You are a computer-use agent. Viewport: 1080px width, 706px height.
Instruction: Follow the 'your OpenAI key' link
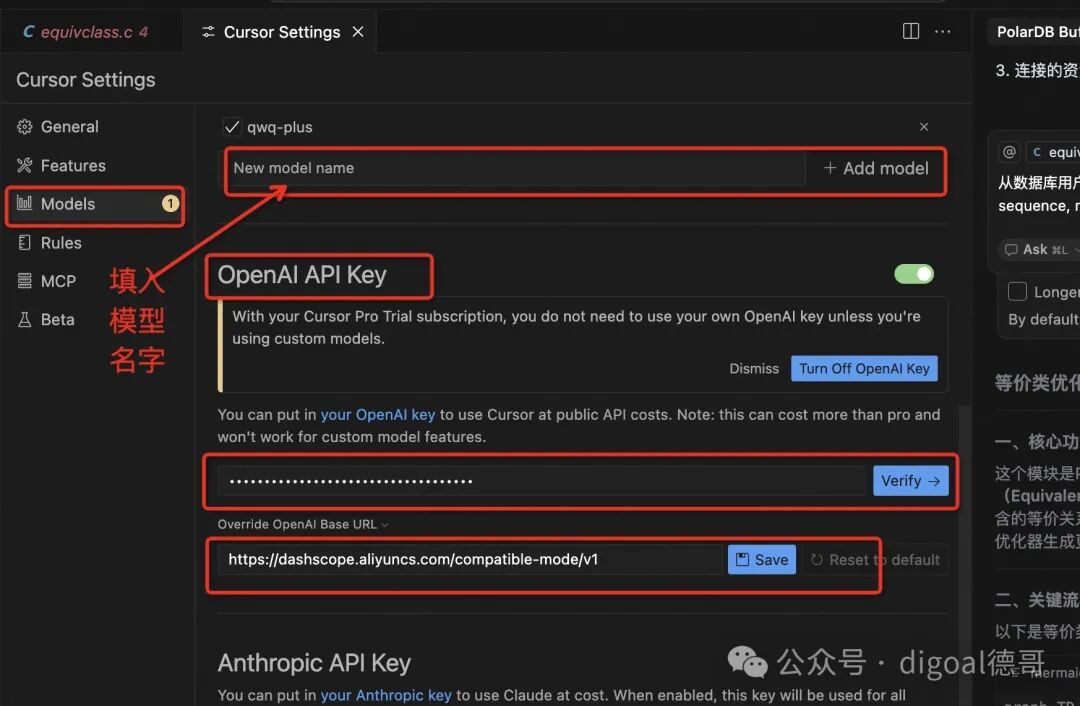click(x=378, y=415)
